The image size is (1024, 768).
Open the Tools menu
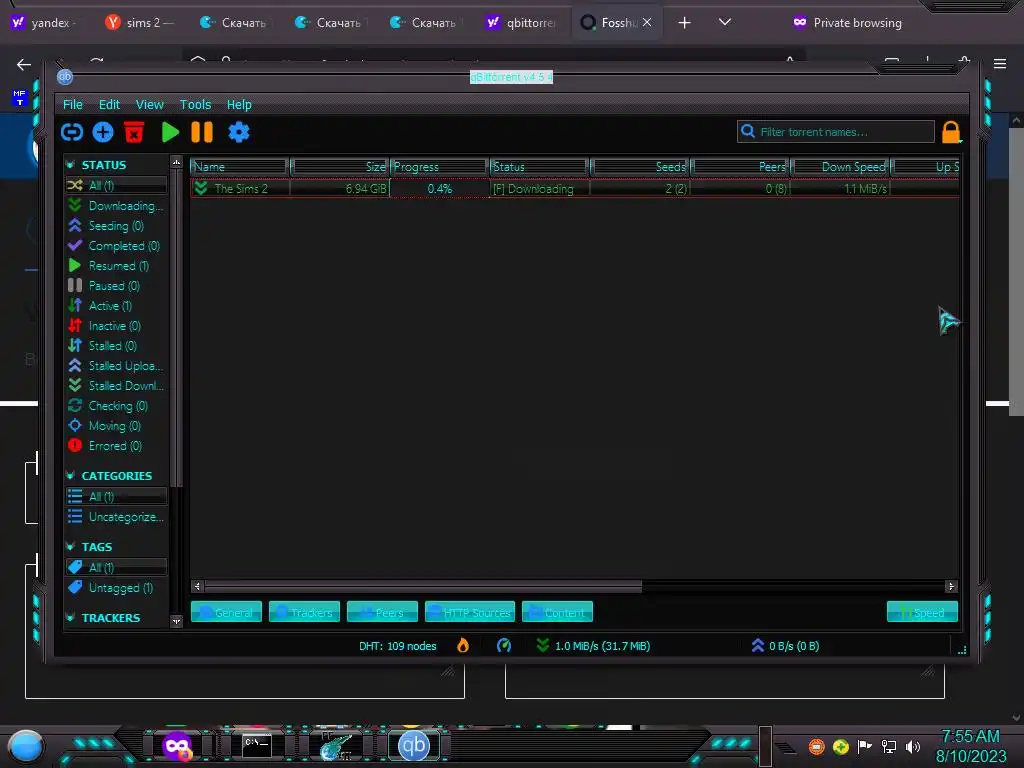[195, 104]
